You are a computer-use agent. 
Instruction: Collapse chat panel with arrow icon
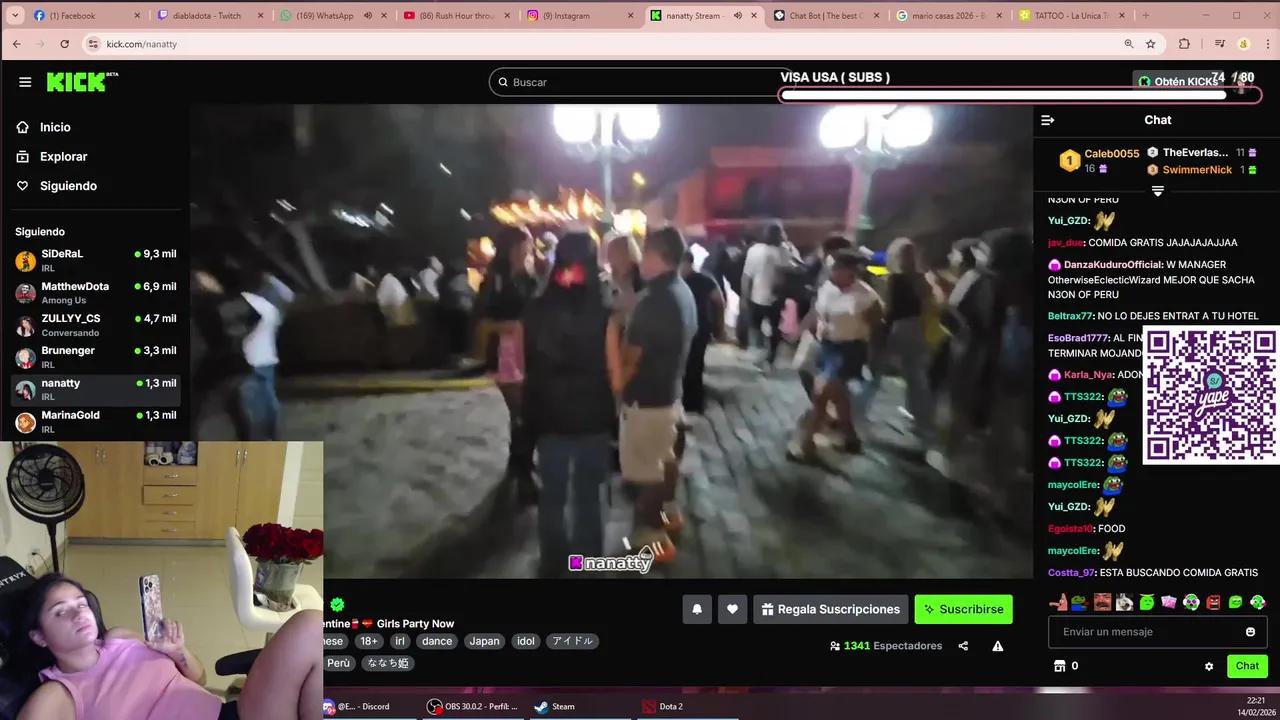(1048, 120)
